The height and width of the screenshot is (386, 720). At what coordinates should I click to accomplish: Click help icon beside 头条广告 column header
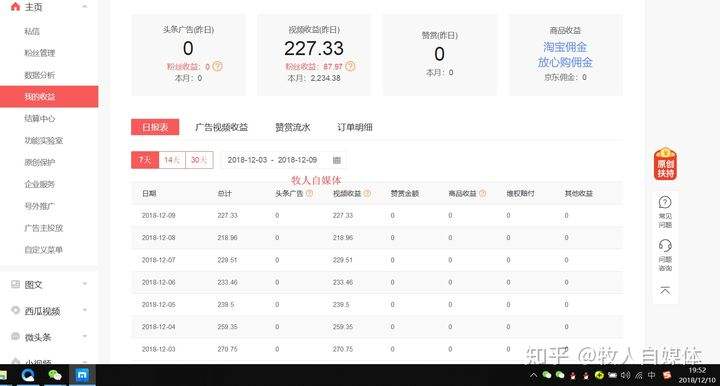tap(309, 194)
